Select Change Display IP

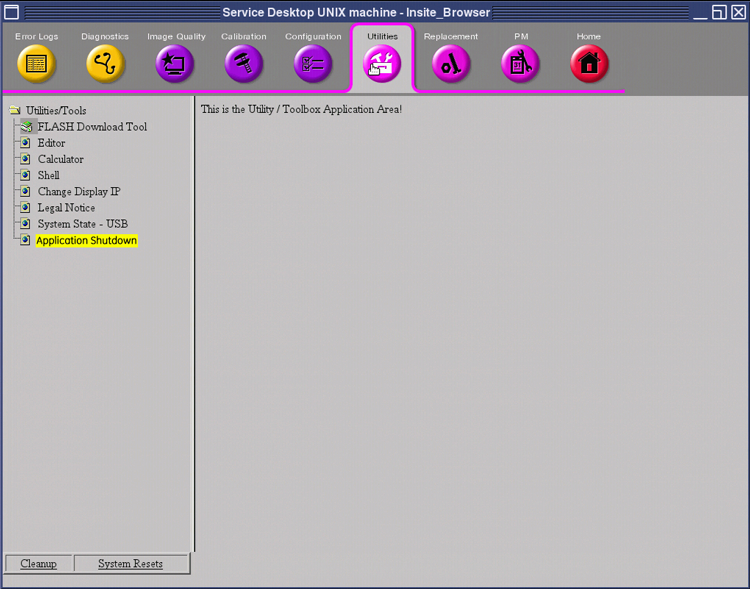coord(78,191)
